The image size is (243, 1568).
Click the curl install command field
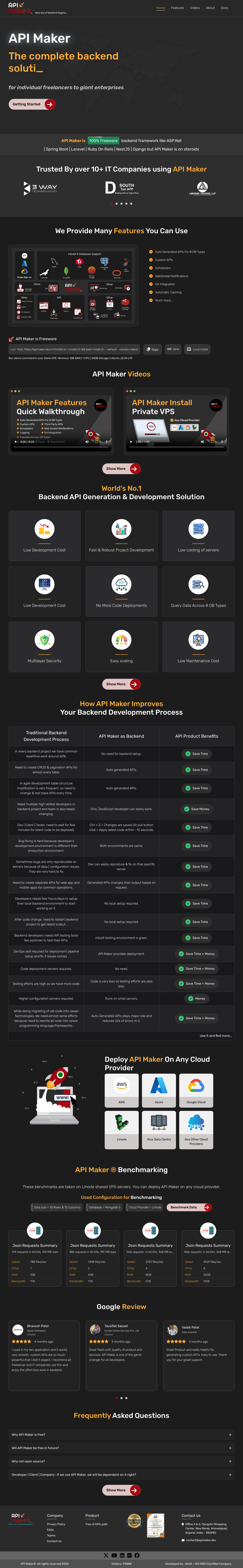tap(74, 349)
